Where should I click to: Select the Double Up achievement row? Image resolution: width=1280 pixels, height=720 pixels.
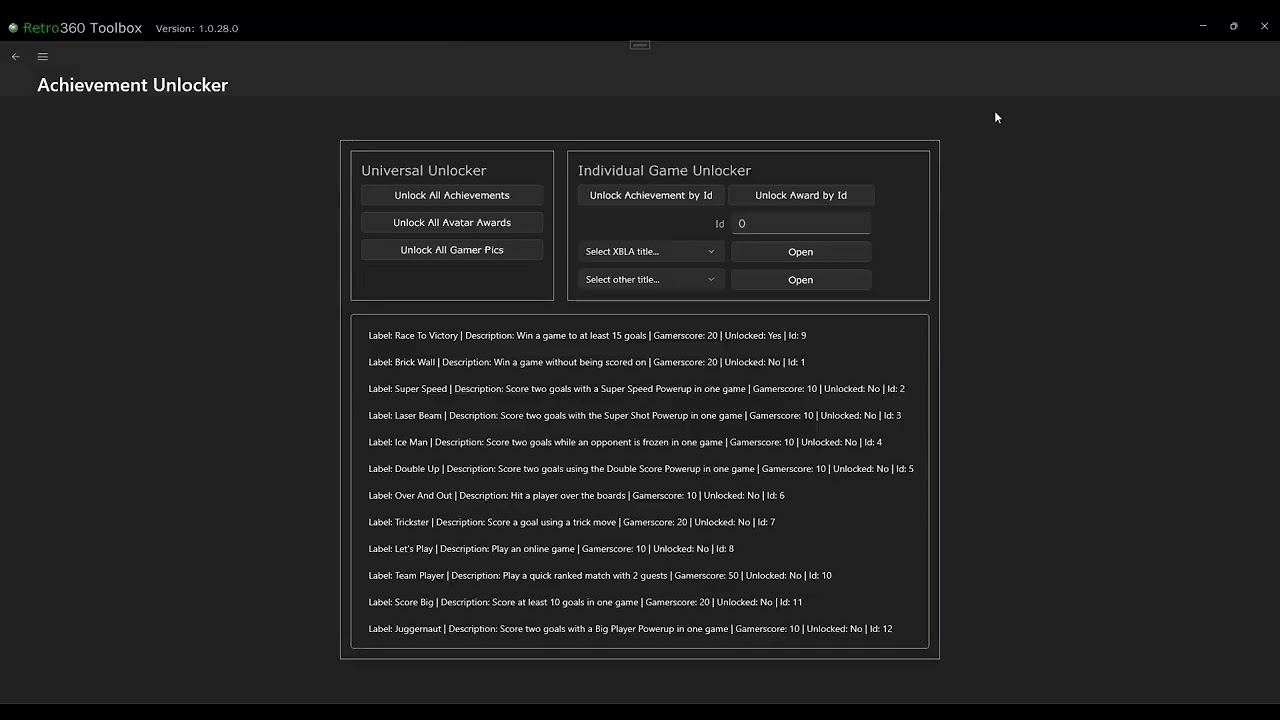(640, 469)
